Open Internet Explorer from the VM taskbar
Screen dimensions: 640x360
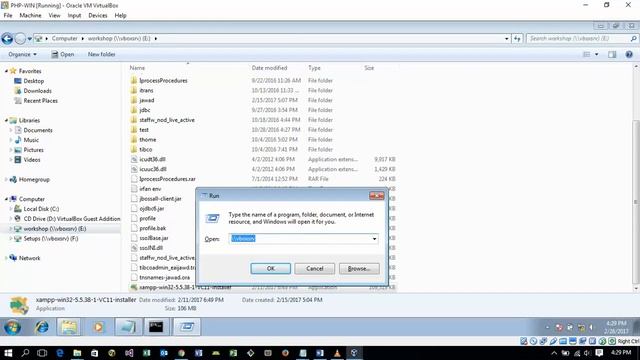pyautogui.click(x=41, y=327)
